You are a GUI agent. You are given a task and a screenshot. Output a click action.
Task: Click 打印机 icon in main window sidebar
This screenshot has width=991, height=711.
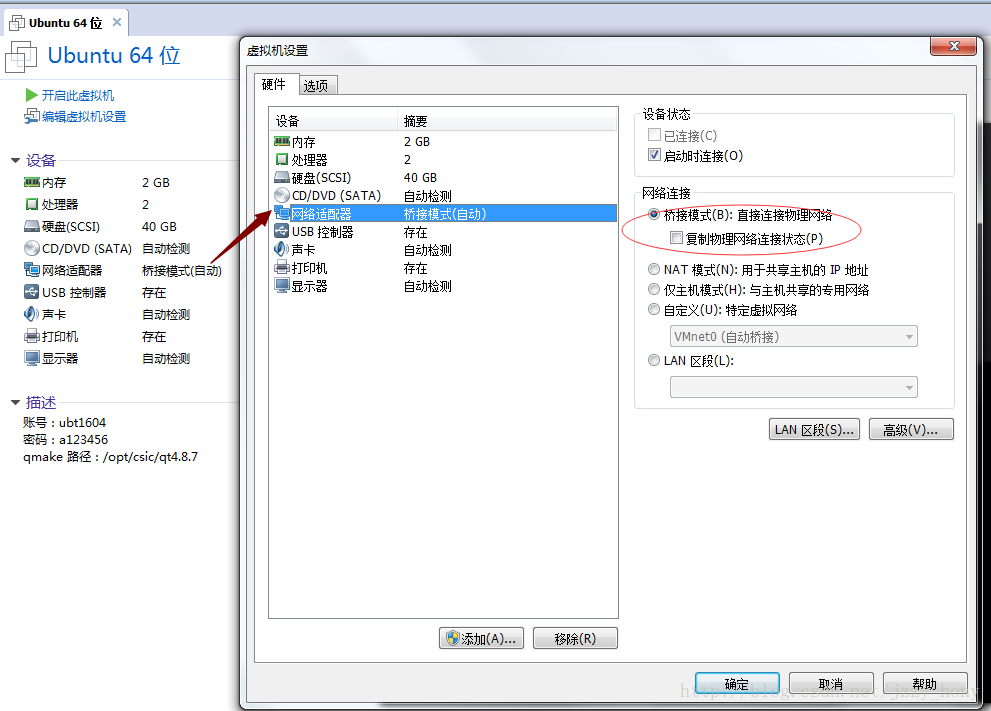[32, 336]
